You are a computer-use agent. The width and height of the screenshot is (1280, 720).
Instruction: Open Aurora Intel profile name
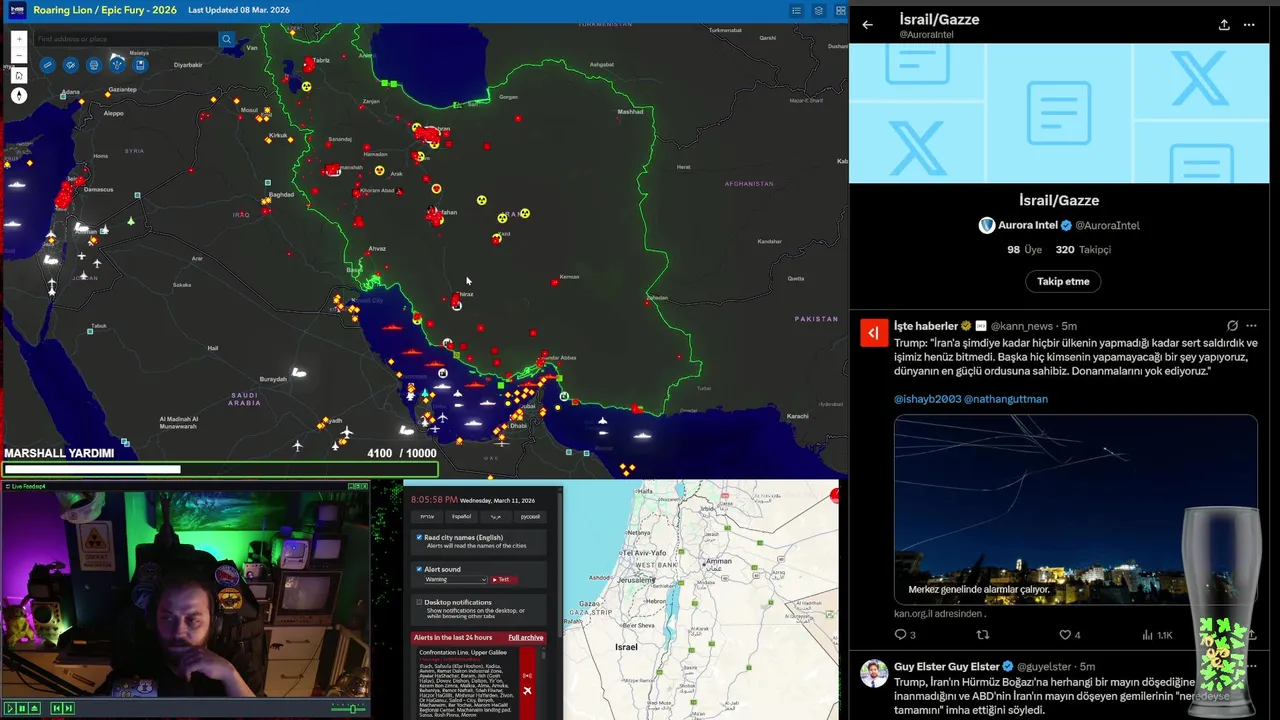[1028, 225]
